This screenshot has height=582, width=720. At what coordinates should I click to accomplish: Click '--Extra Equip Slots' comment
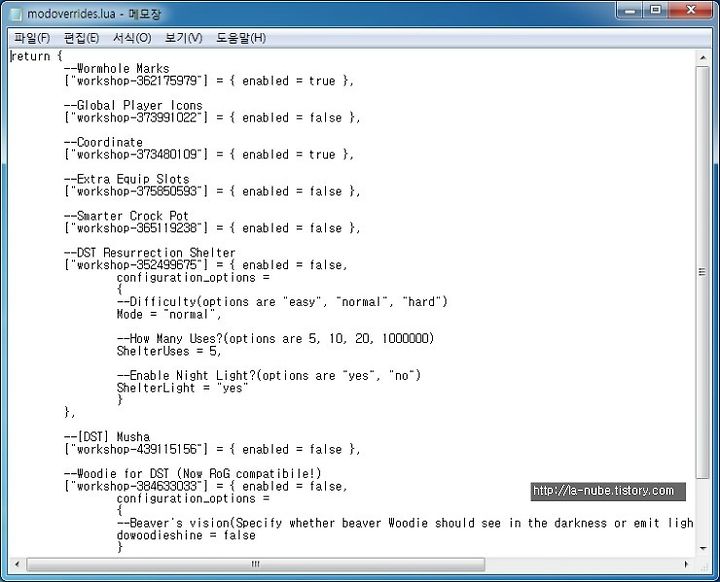127,179
